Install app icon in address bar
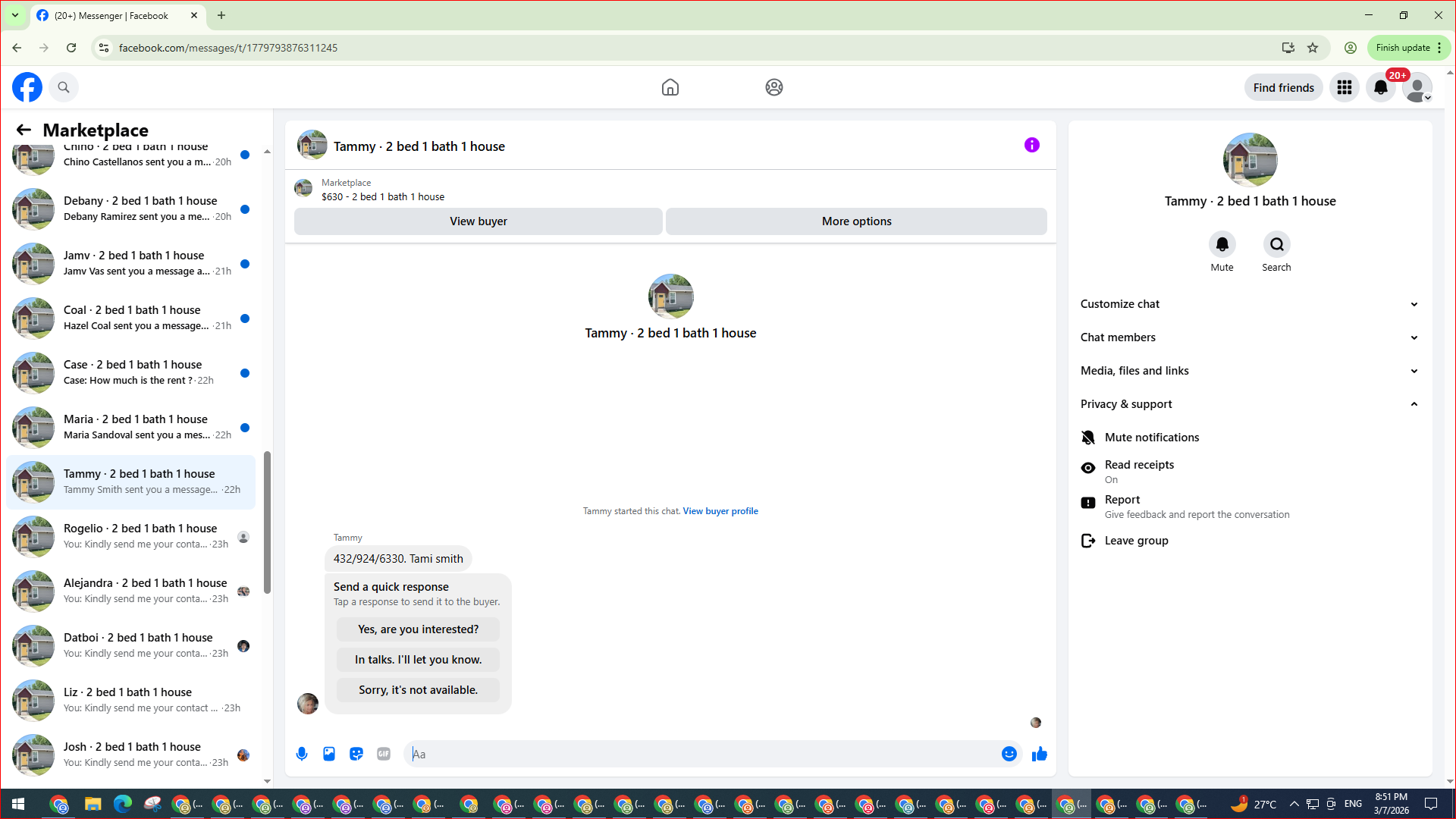The height and width of the screenshot is (819, 1456). click(x=1288, y=48)
